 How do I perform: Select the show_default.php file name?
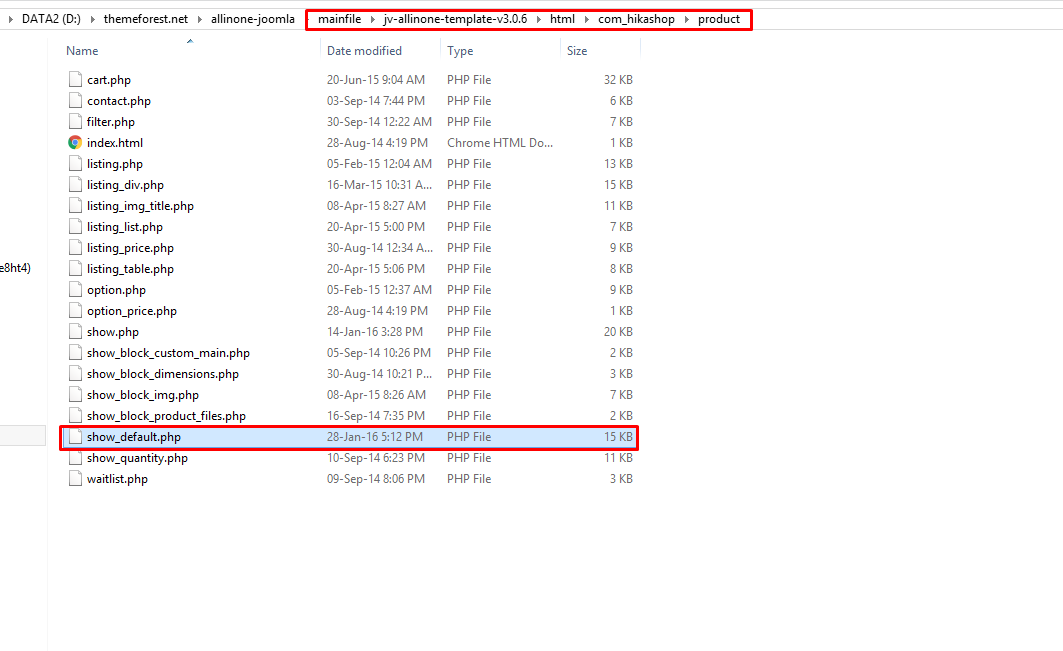coord(134,437)
